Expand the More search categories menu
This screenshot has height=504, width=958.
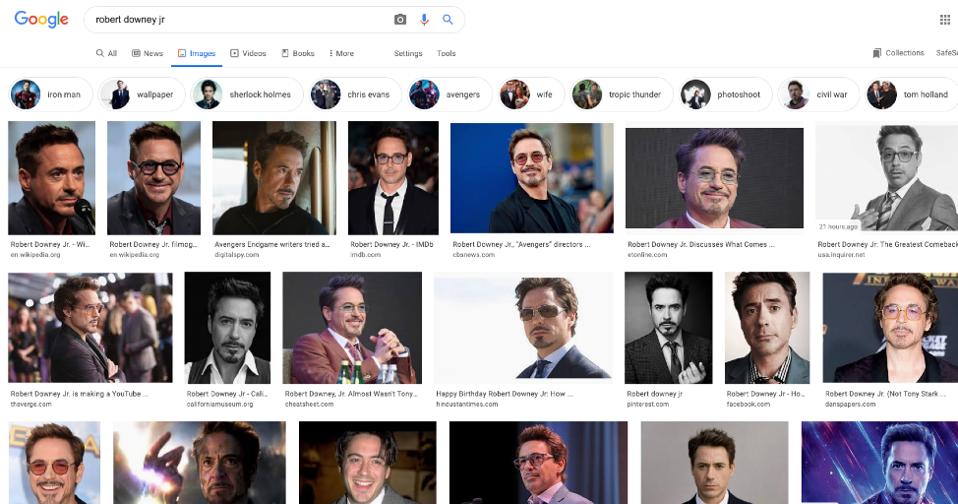point(342,53)
